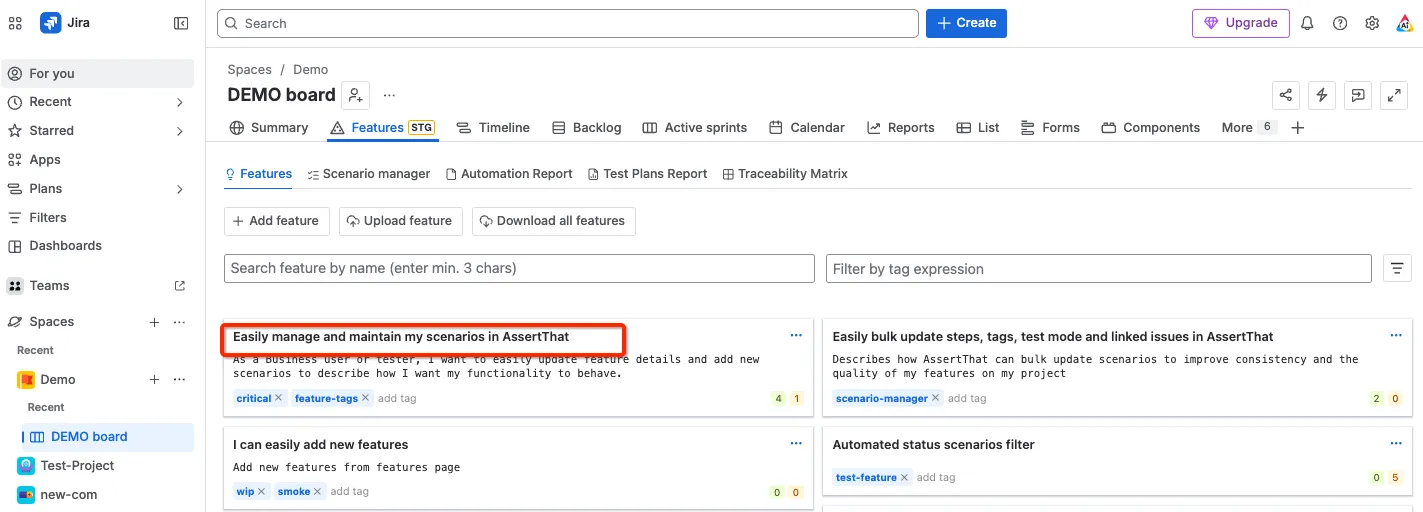Switch to the Backlog tab

(587, 128)
